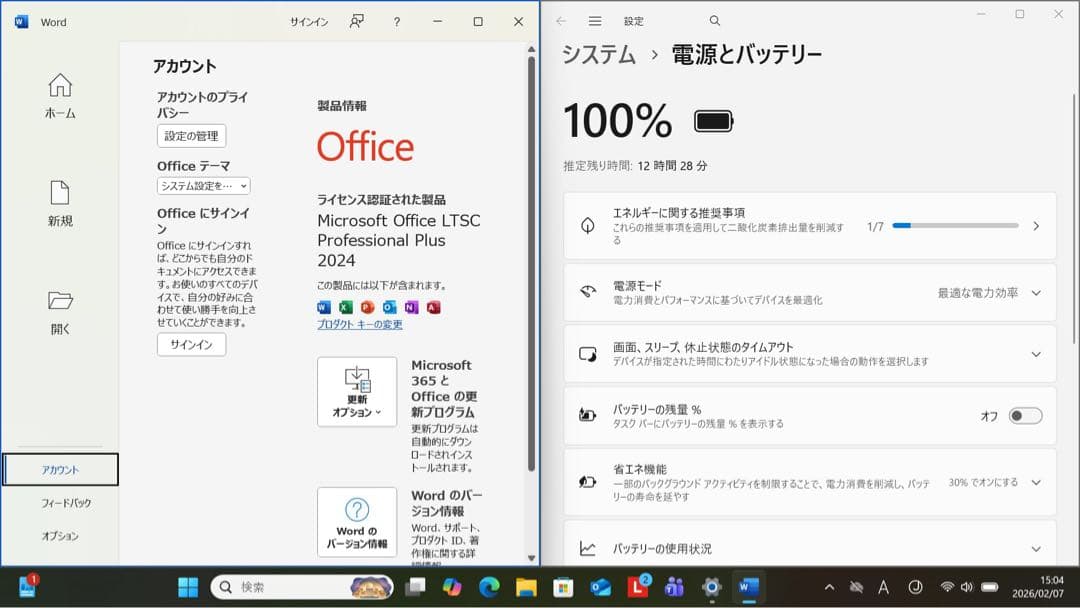This screenshot has height=608, width=1080.
Task: Select the Outlook icon in included apps
Action: point(390,307)
